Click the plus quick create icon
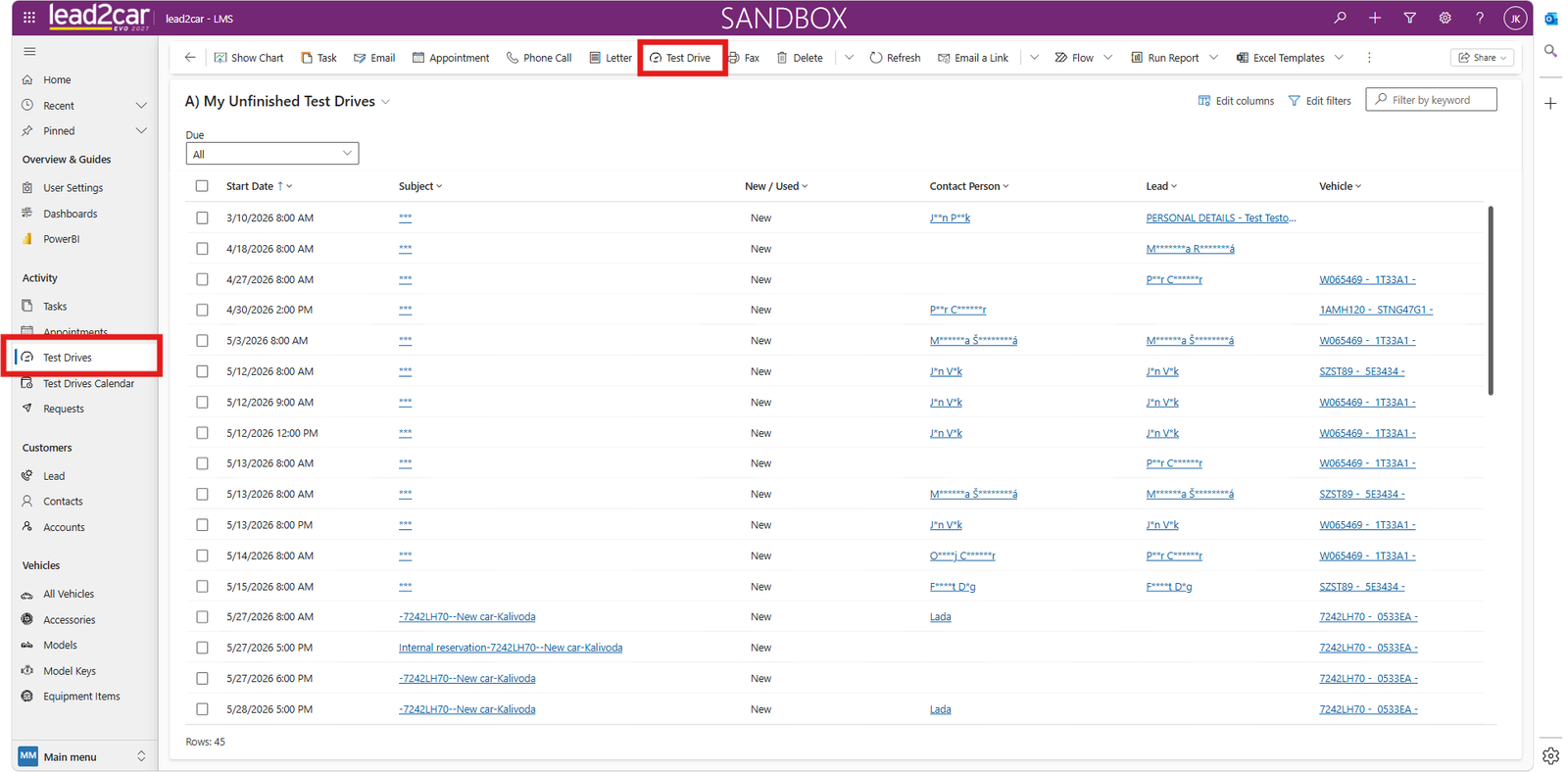This screenshot has width=1568, height=772. coord(1375,18)
